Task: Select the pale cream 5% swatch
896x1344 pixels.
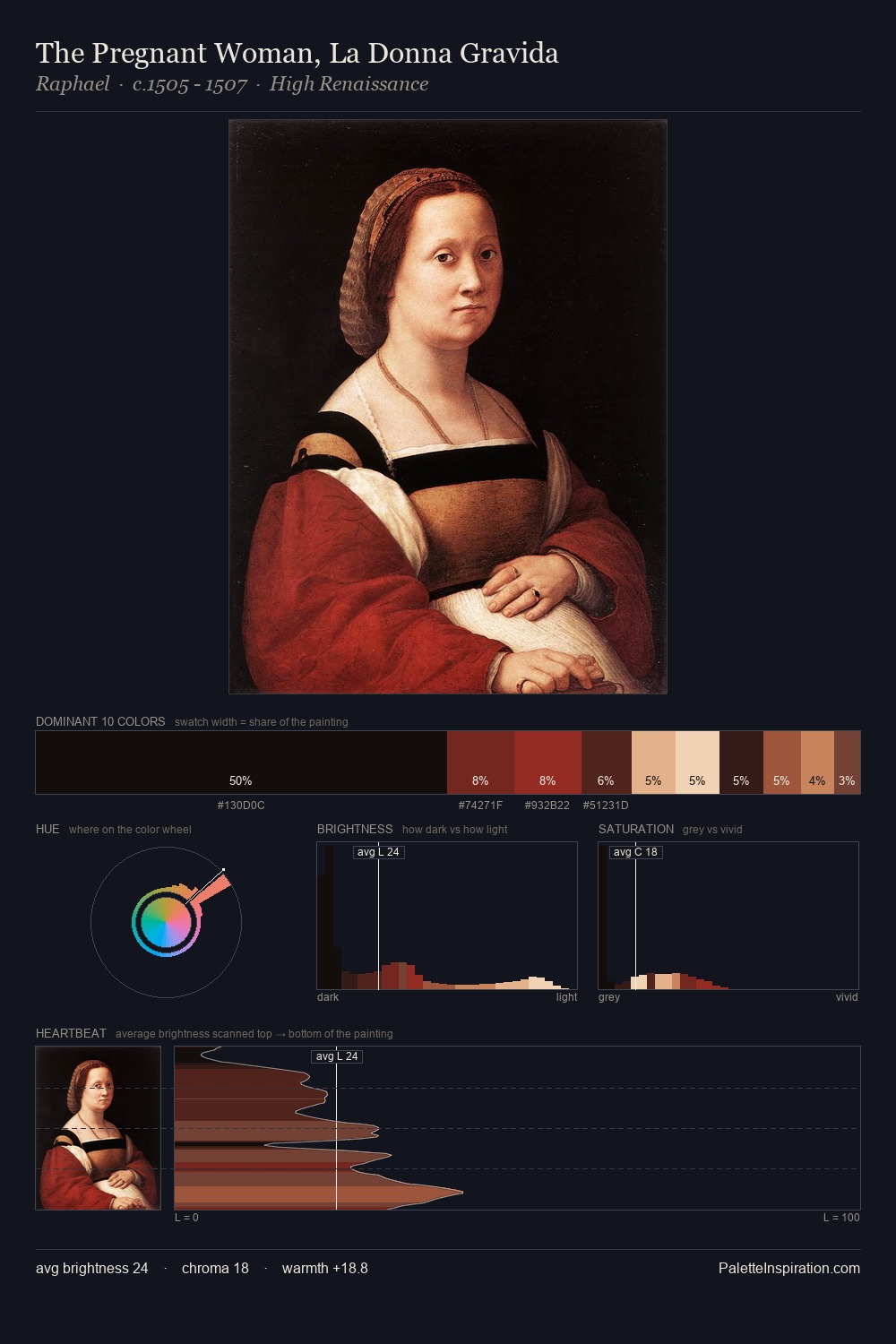Action: coord(697,762)
